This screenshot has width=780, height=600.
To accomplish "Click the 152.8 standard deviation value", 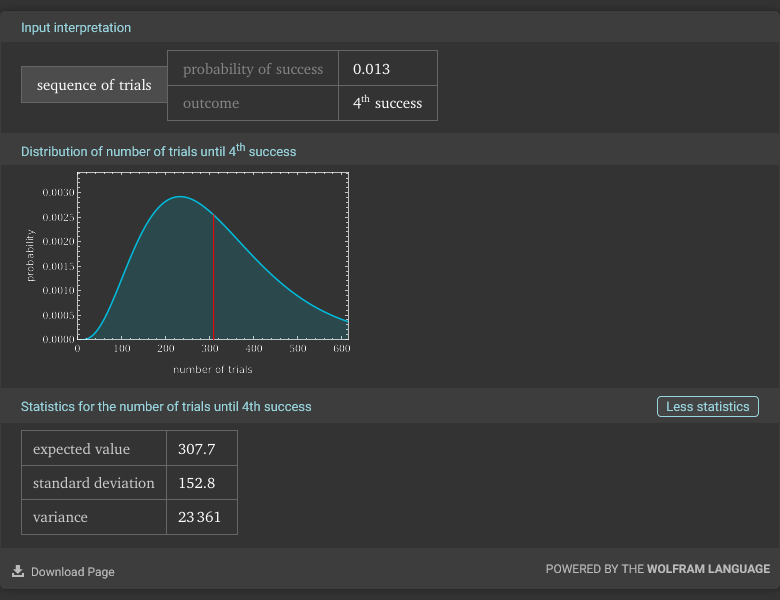I will tap(196, 483).
